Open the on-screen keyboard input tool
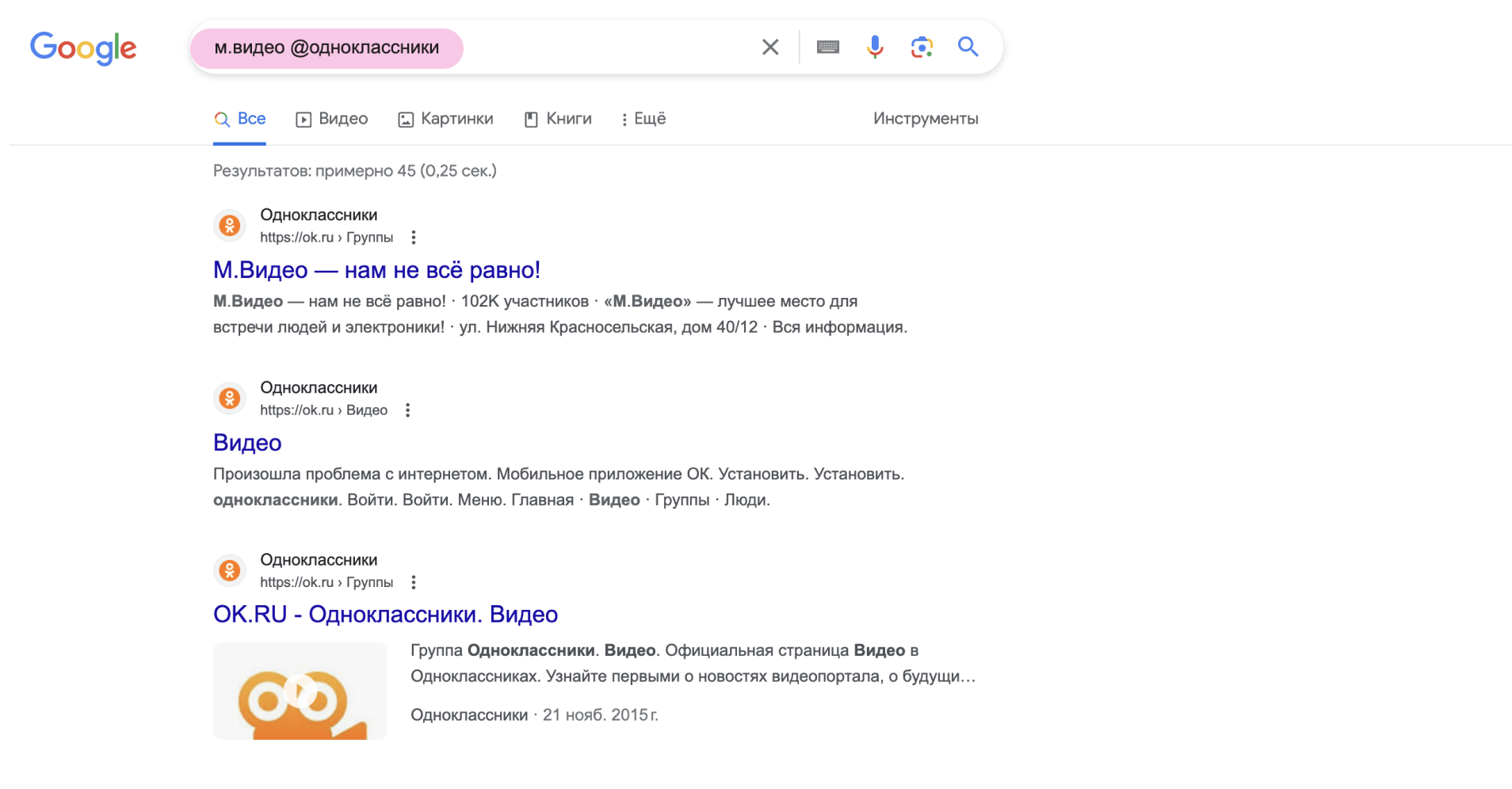The image size is (1512, 789). click(827, 48)
